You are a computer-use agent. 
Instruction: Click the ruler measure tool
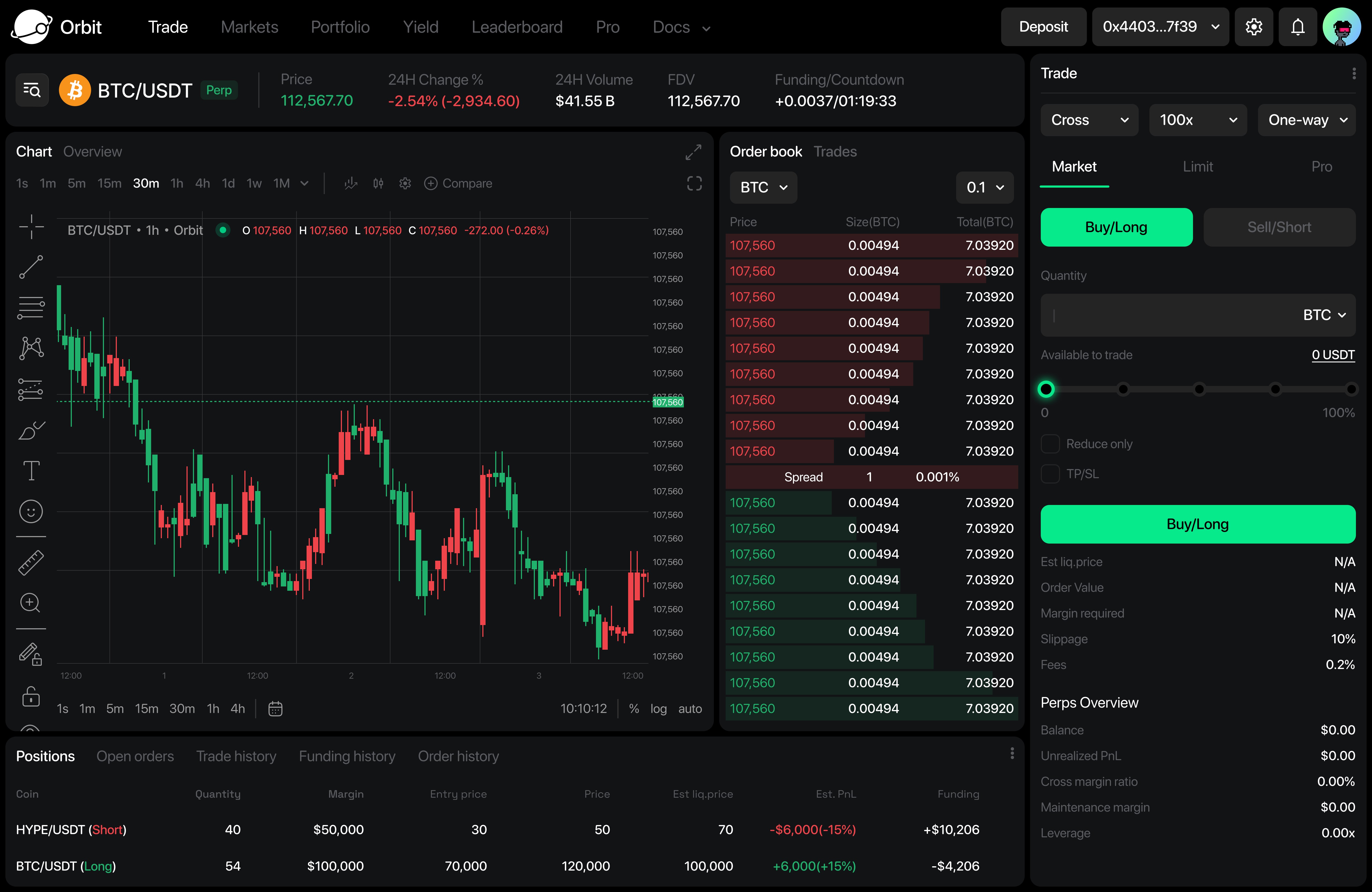coord(31,562)
